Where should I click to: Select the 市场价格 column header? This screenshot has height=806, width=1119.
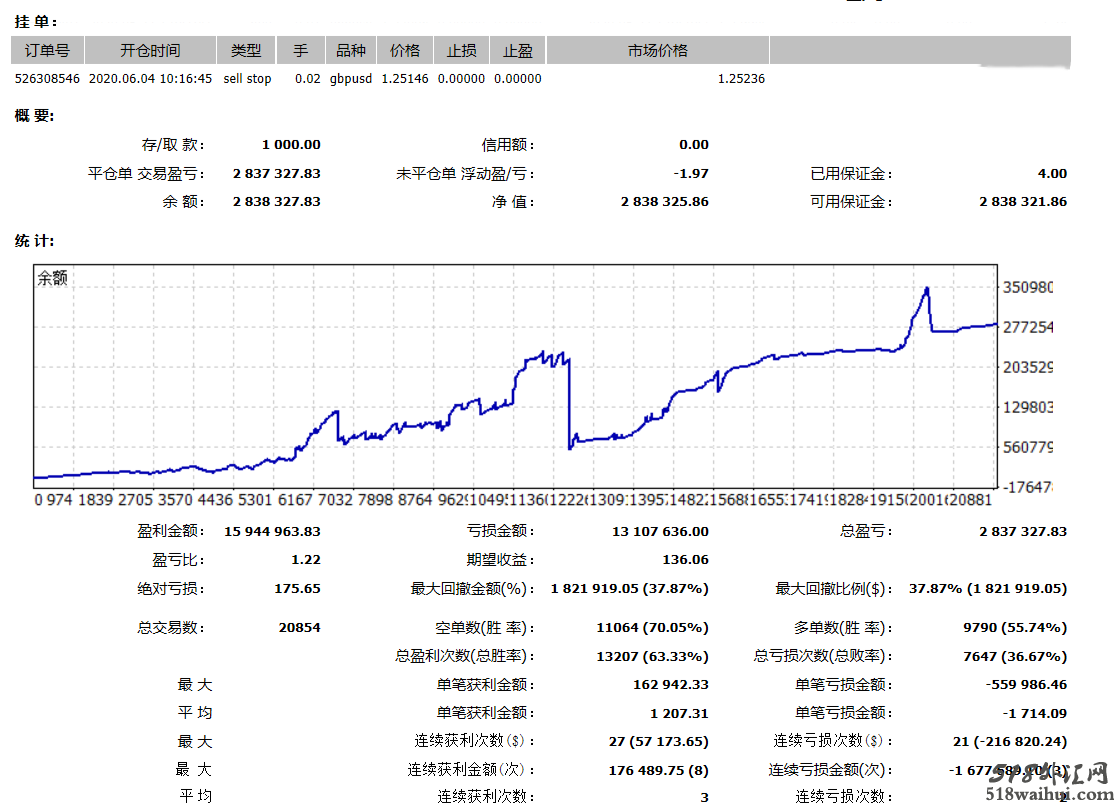coord(657,51)
